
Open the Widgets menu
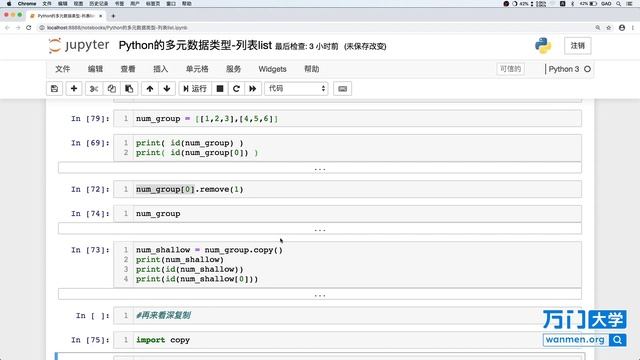[272, 69]
